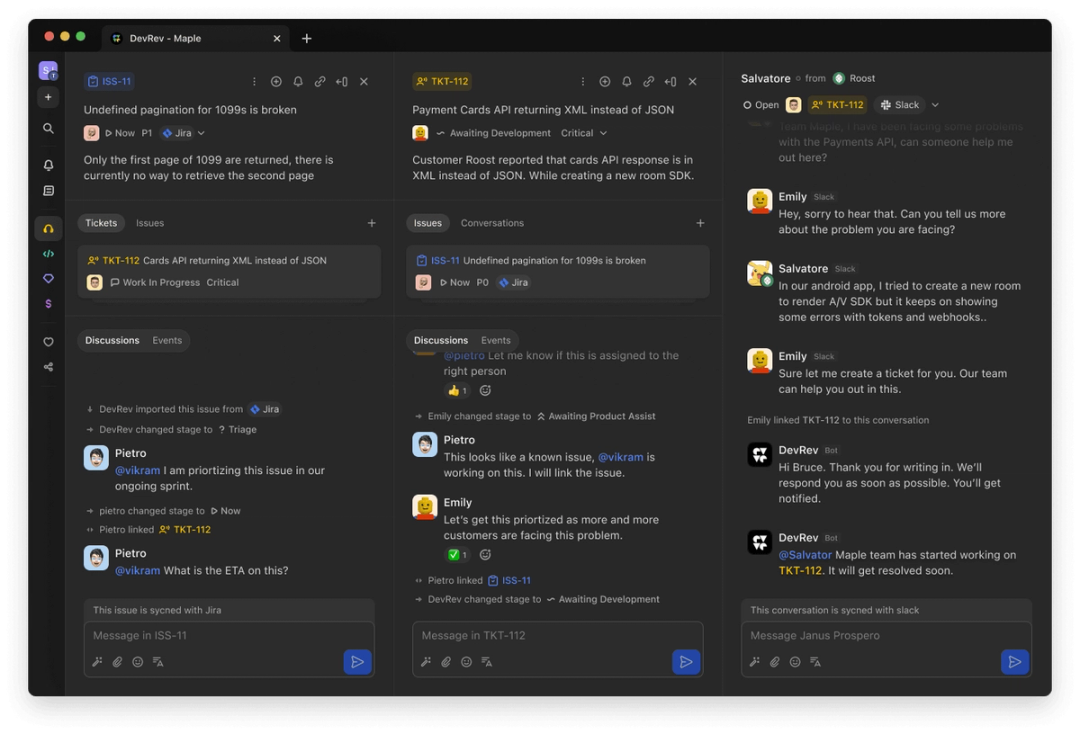Focus the 'Message Janus Prospero' input field
The image size is (1080, 734).
[886, 636]
